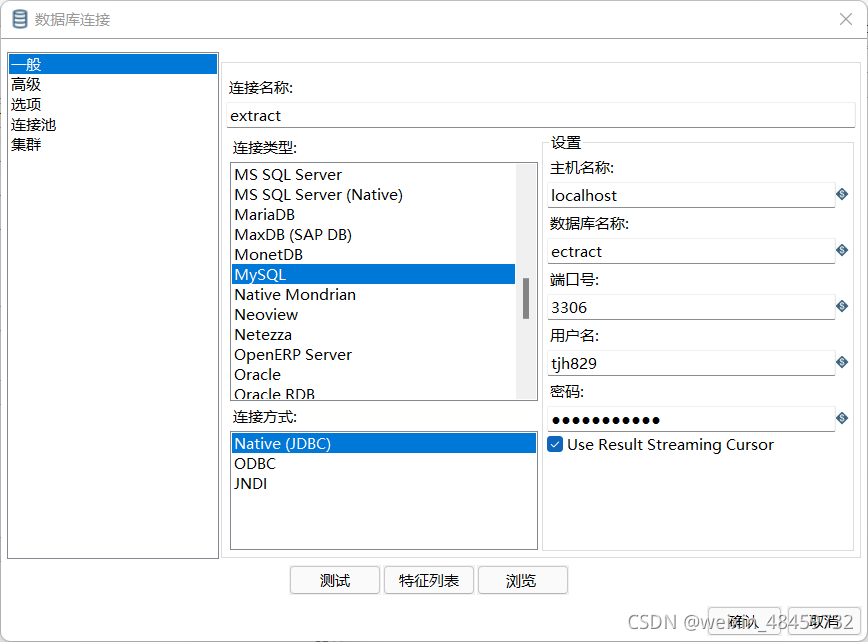
Task: Open the 高级 settings category
Action: (x=113, y=84)
